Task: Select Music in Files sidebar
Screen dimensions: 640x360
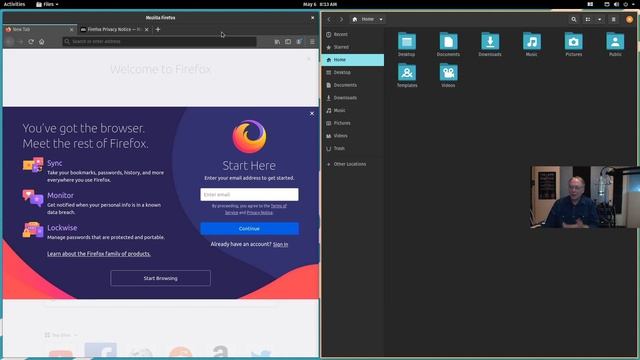Action: click(x=353, y=110)
